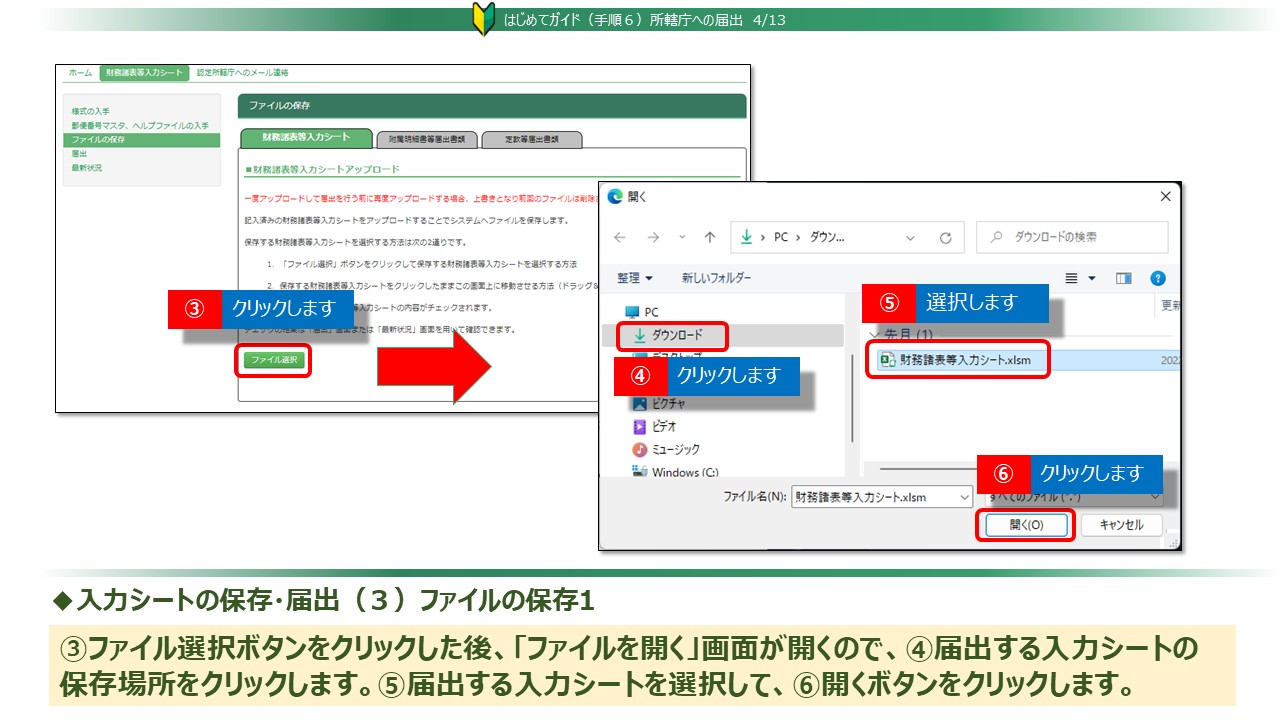Viewport: 1280px width, 720px height.
Task: Open the address bar path dropdown
Action: 910,238
